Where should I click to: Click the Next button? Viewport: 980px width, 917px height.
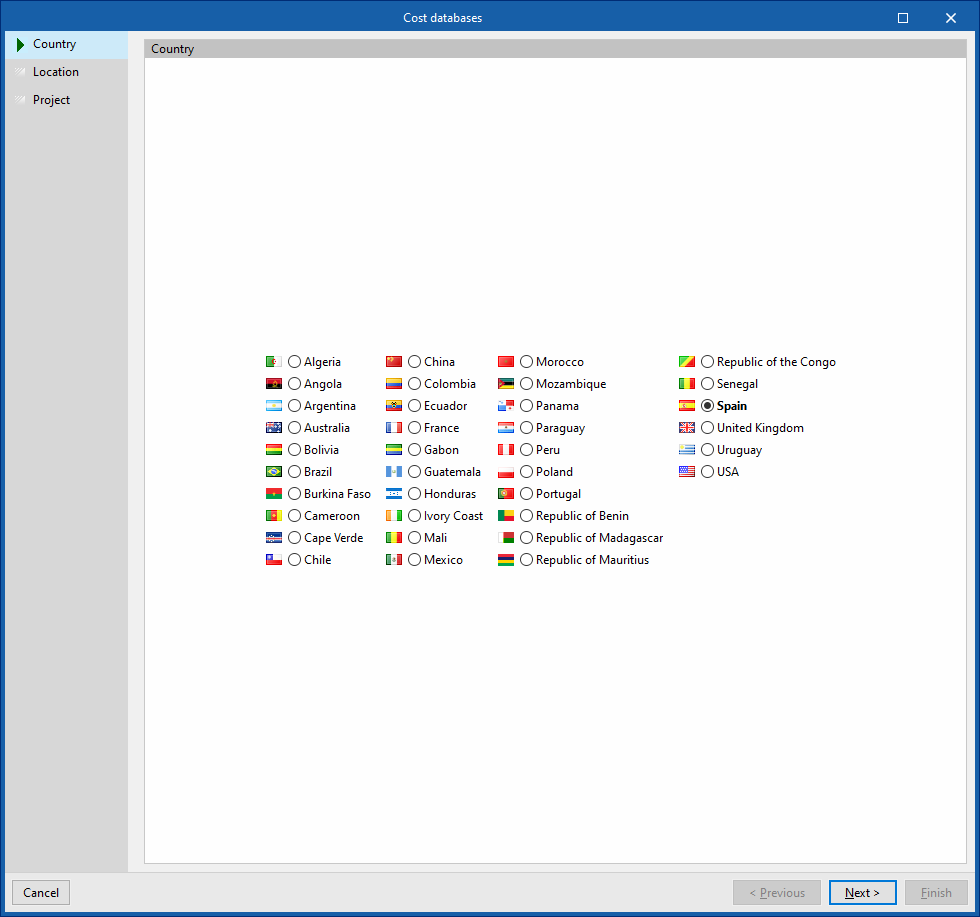(862, 893)
